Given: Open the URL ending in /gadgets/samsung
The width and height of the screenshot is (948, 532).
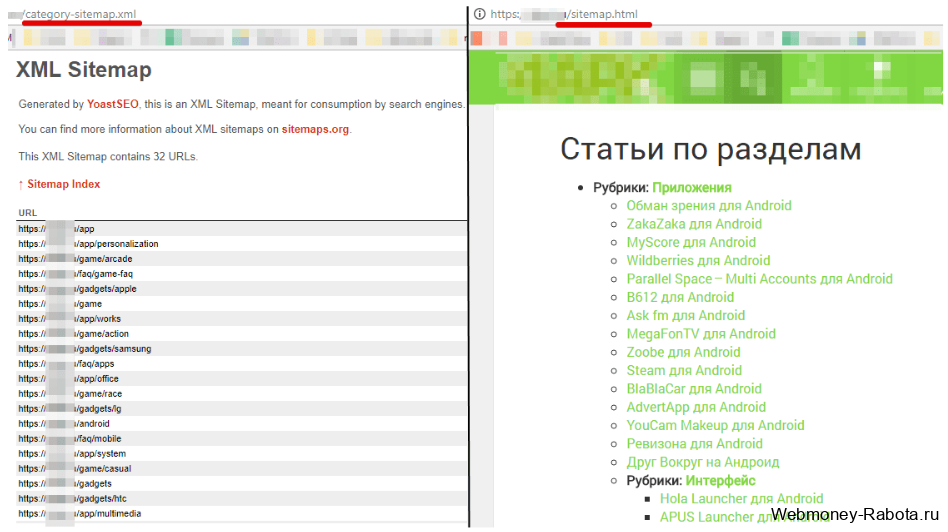Looking at the screenshot, I should click(x=85, y=349).
